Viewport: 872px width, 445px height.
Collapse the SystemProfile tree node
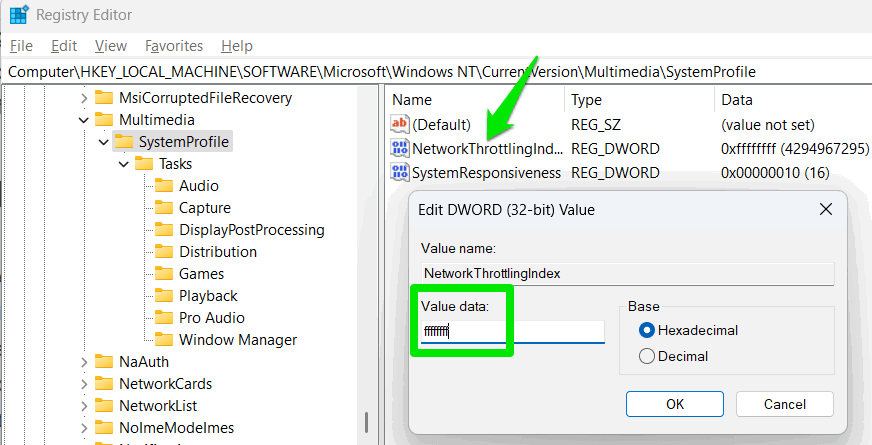(103, 142)
